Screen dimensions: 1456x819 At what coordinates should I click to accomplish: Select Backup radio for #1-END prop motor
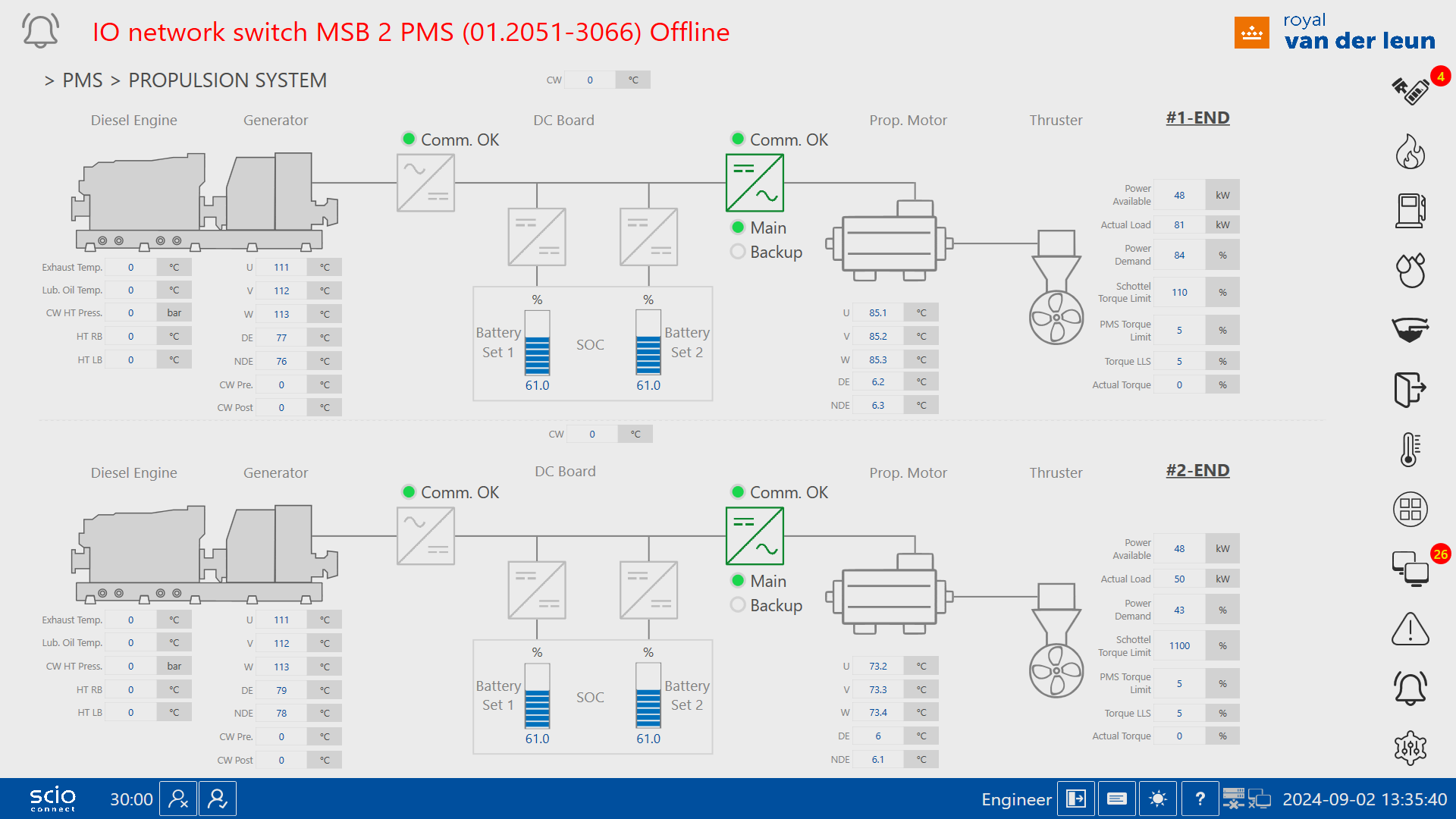(x=738, y=252)
